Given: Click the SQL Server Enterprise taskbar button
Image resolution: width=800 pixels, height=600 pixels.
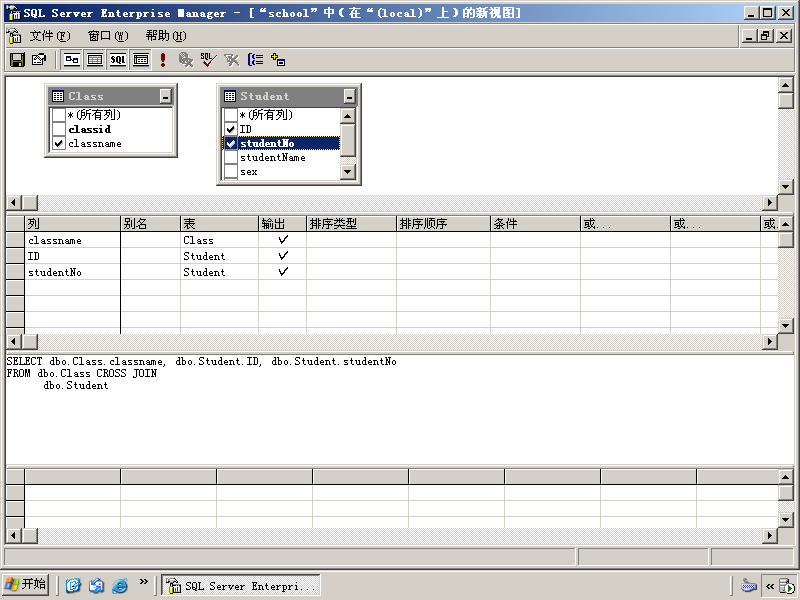Looking at the screenshot, I should point(241,585).
